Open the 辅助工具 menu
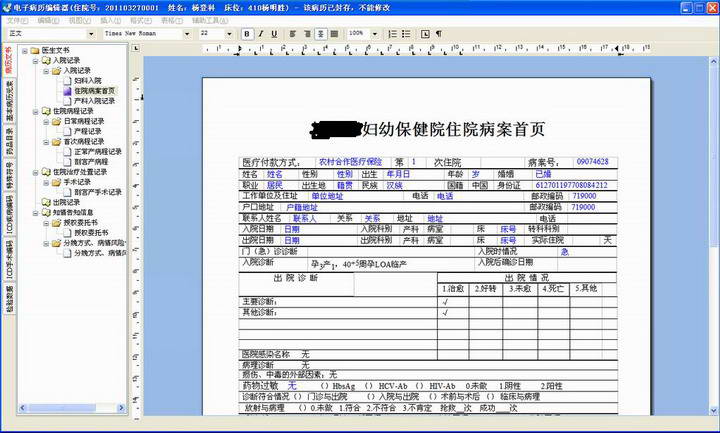This screenshot has width=720, height=433. tap(210, 21)
